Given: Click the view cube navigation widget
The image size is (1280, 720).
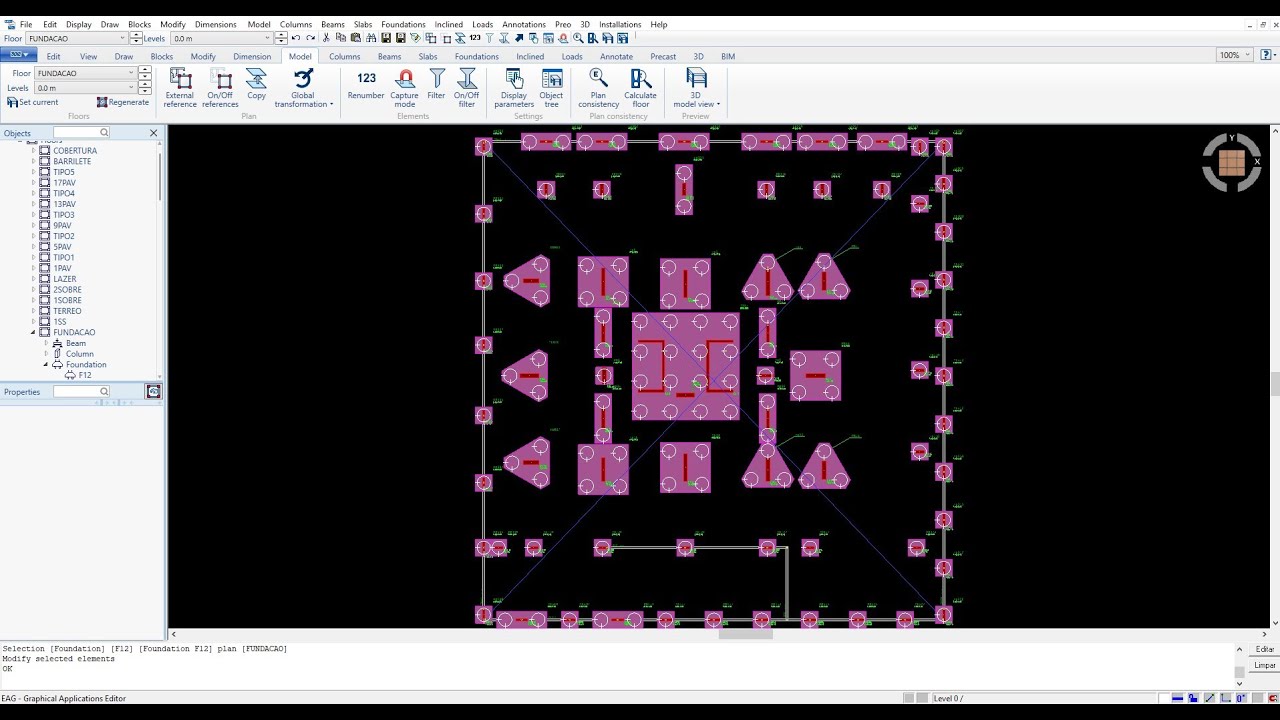Looking at the screenshot, I should click(1232, 162).
